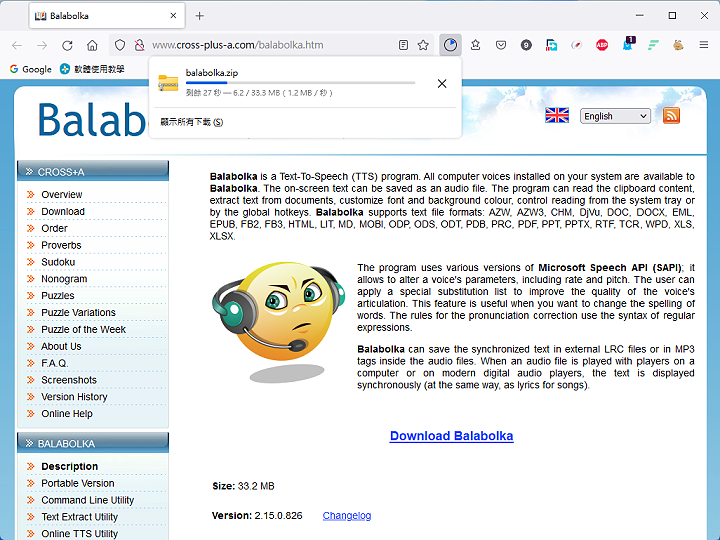The width and height of the screenshot is (720, 540).
Task: Click the tracking protection shield icon
Action: pyautogui.click(x=120, y=45)
